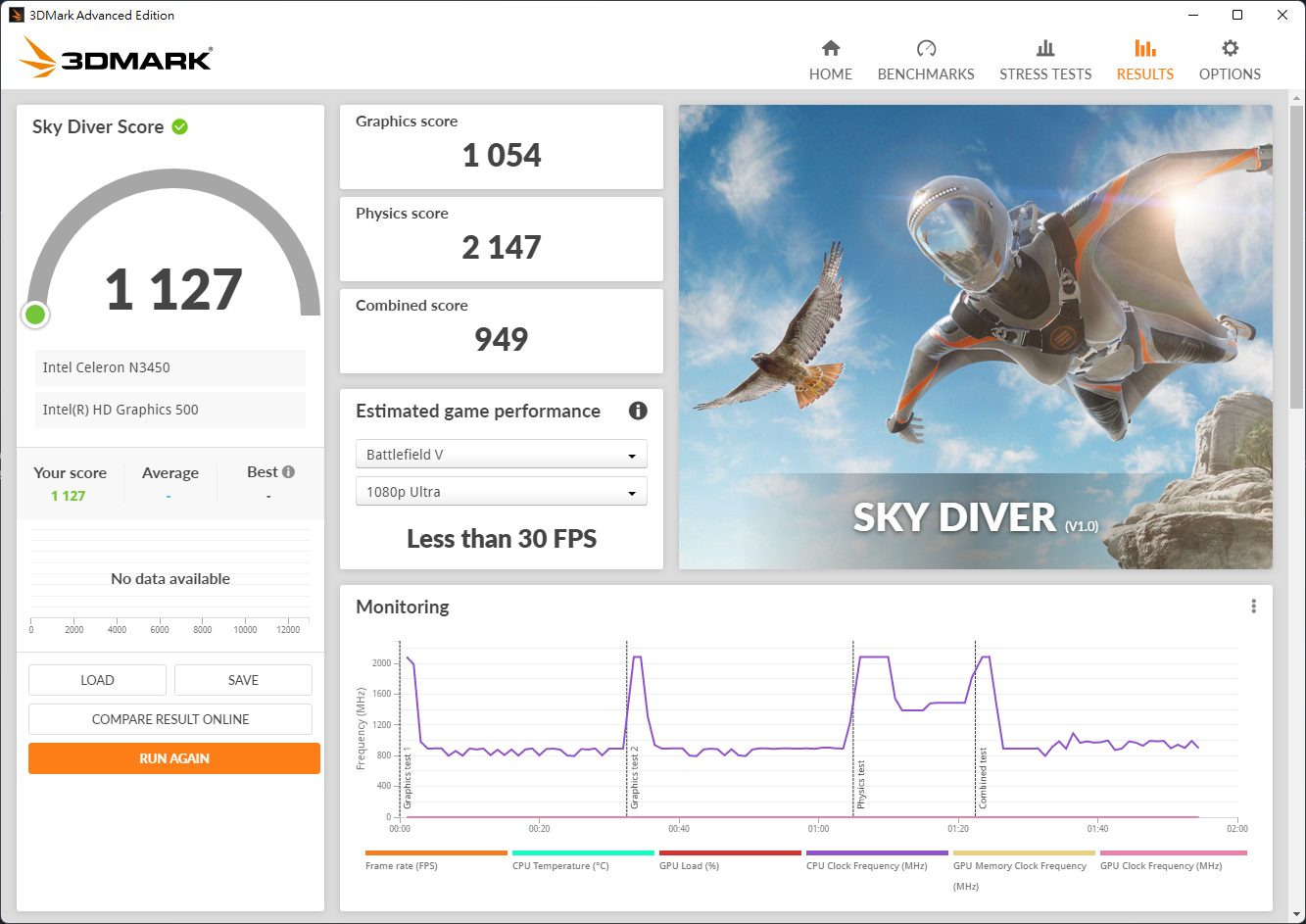The image size is (1306, 924).
Task: Click the CPU Clock Frequency purple swatch
Action: 876,853
